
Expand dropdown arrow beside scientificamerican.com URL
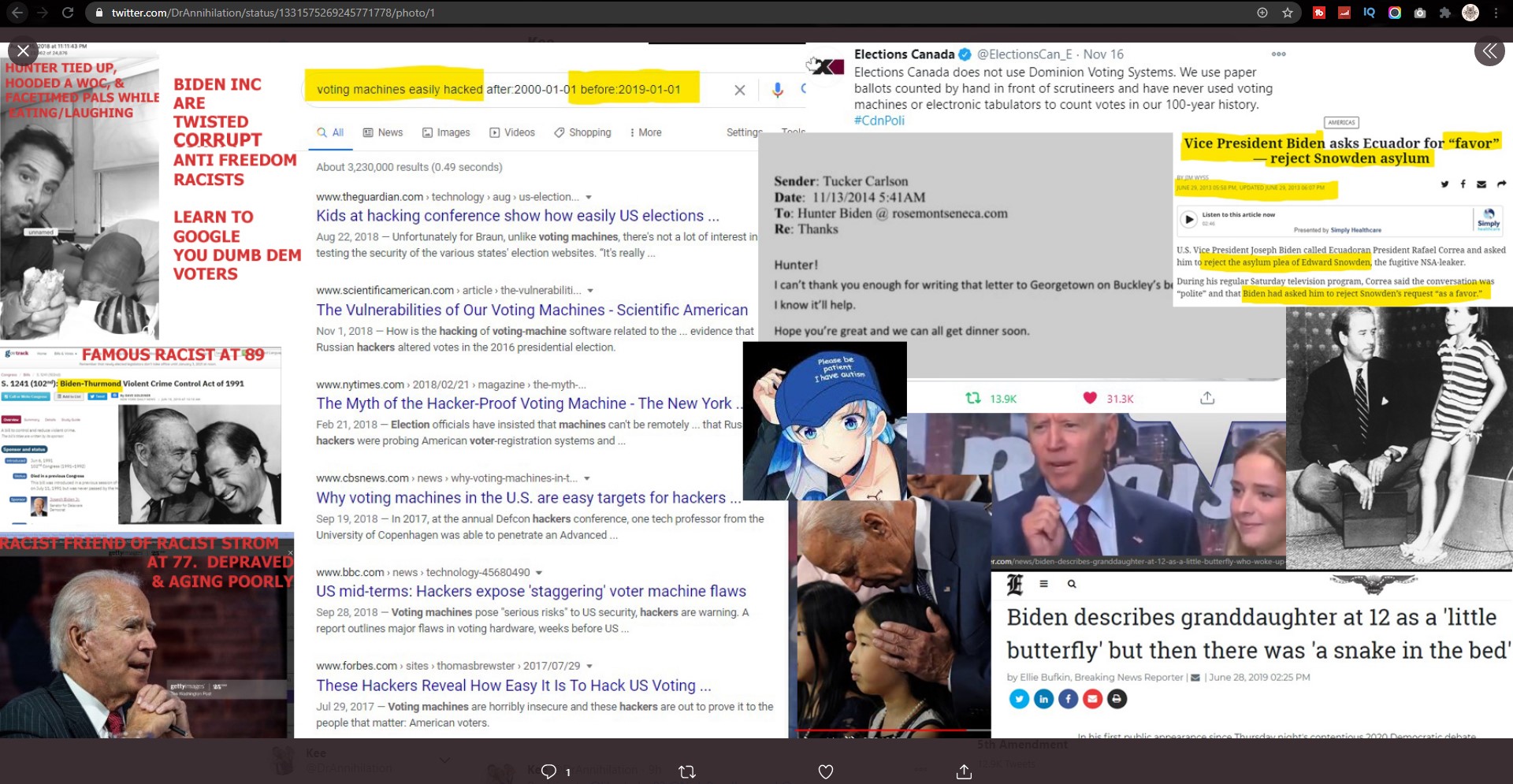tap(590, 291)
